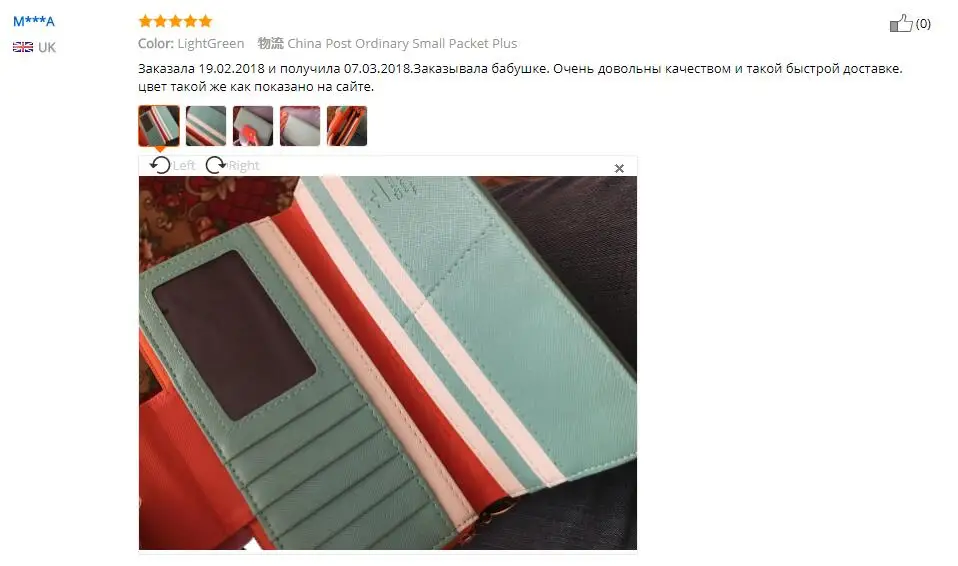Click the (0) helpful vote count
This screenshot has height=566, width=958.
923,23
